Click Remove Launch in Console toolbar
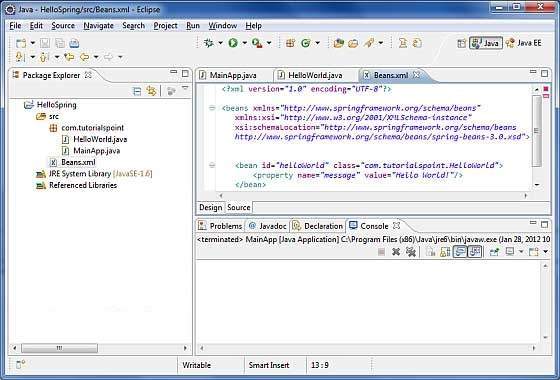The image size is (560, 380). pos(396,252)
